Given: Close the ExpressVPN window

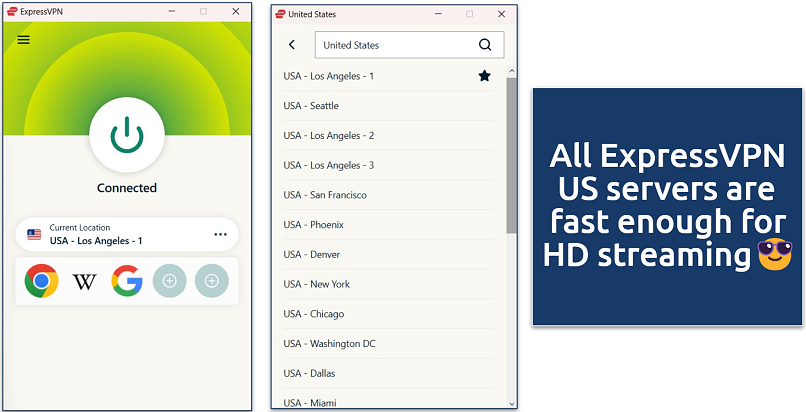Looking at the screenshot, I should click(x=236, y=11).
